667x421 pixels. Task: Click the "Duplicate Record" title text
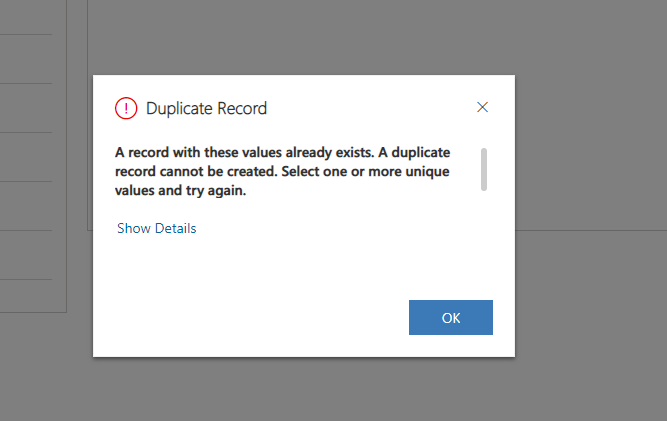(206, 108)
